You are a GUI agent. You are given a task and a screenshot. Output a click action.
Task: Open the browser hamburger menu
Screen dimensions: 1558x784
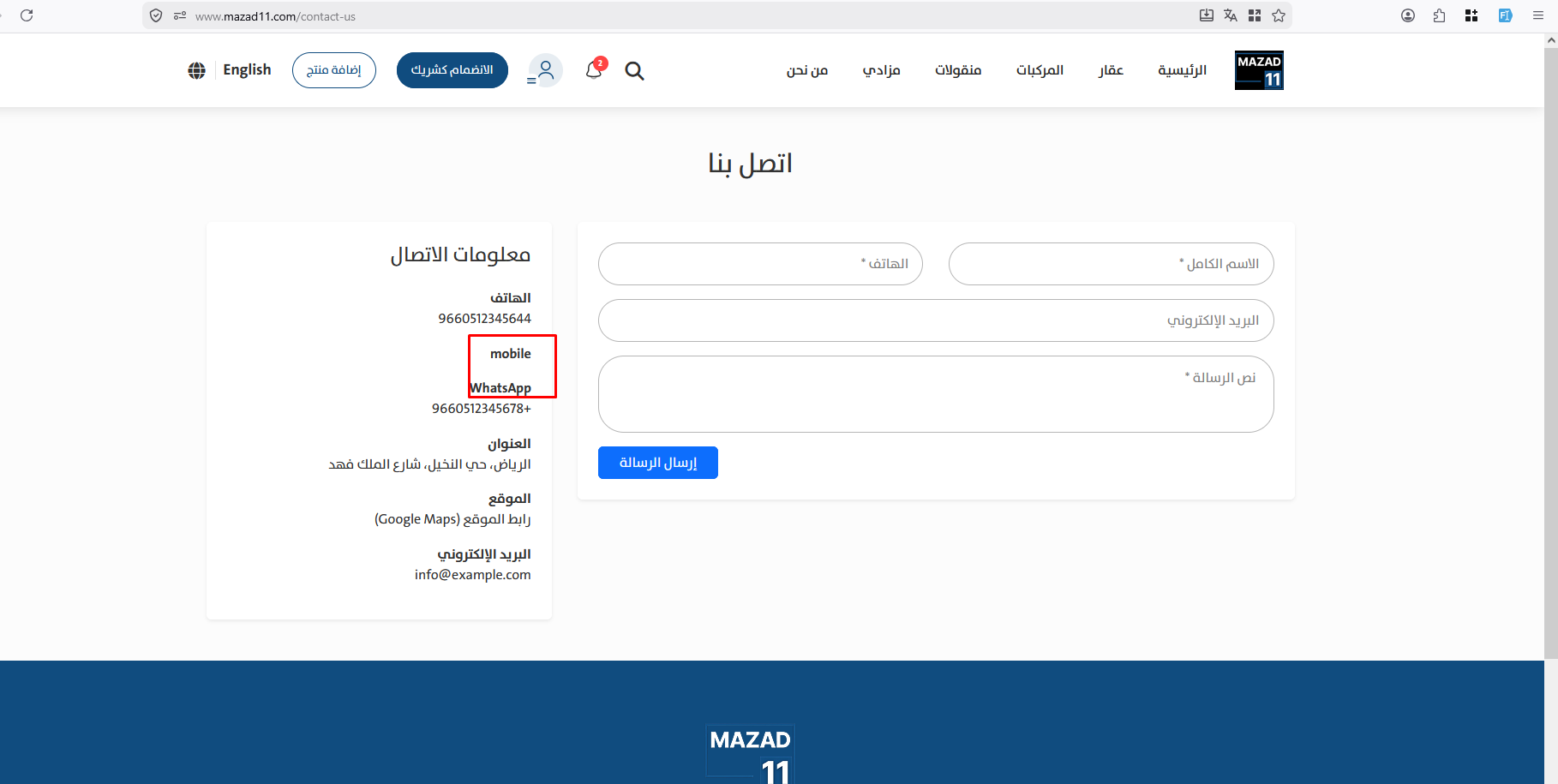click(x=1538, y=15)
